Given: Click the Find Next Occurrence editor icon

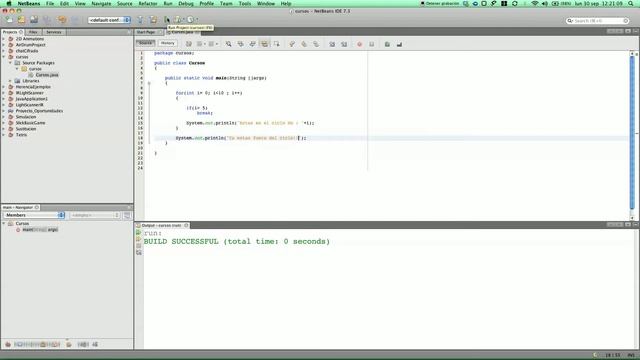Looking at the screenshot, I should [x=252, y=44].
